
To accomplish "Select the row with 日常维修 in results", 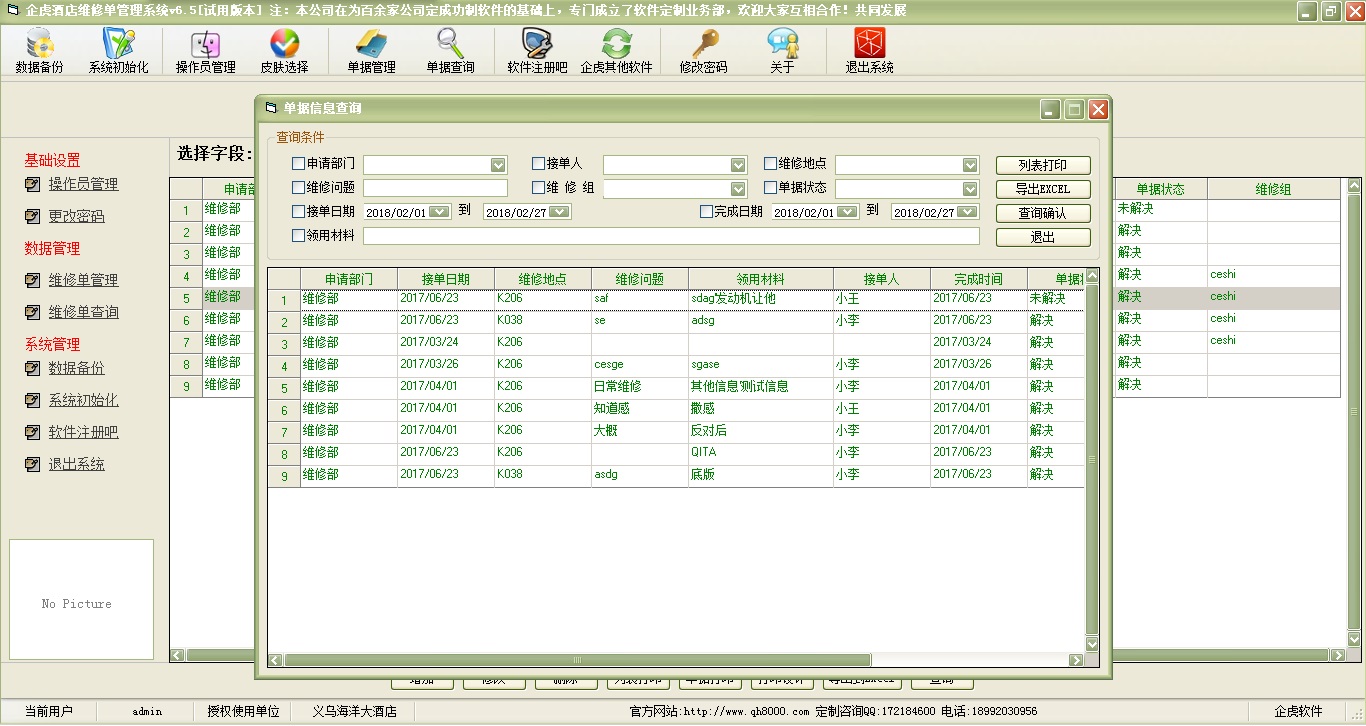I will click(677, 387).
